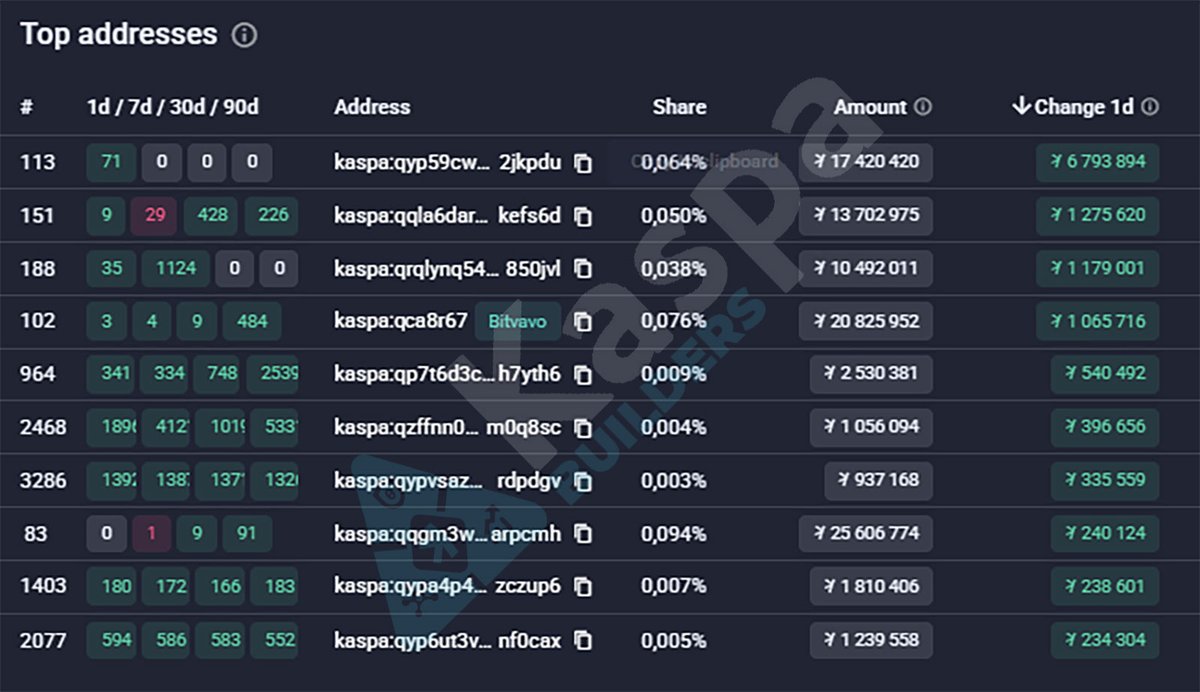Copy address kaspa:qrqlynq54... 850jvl
This screenshot has width=1200, height=692.
(583, 269)
